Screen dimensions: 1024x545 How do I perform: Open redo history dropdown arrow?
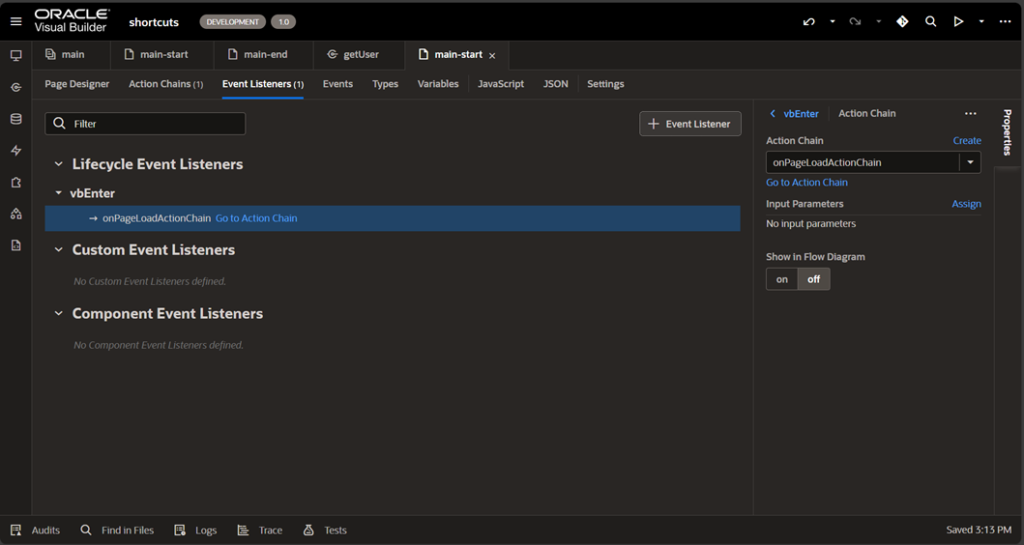pos(878,22)
